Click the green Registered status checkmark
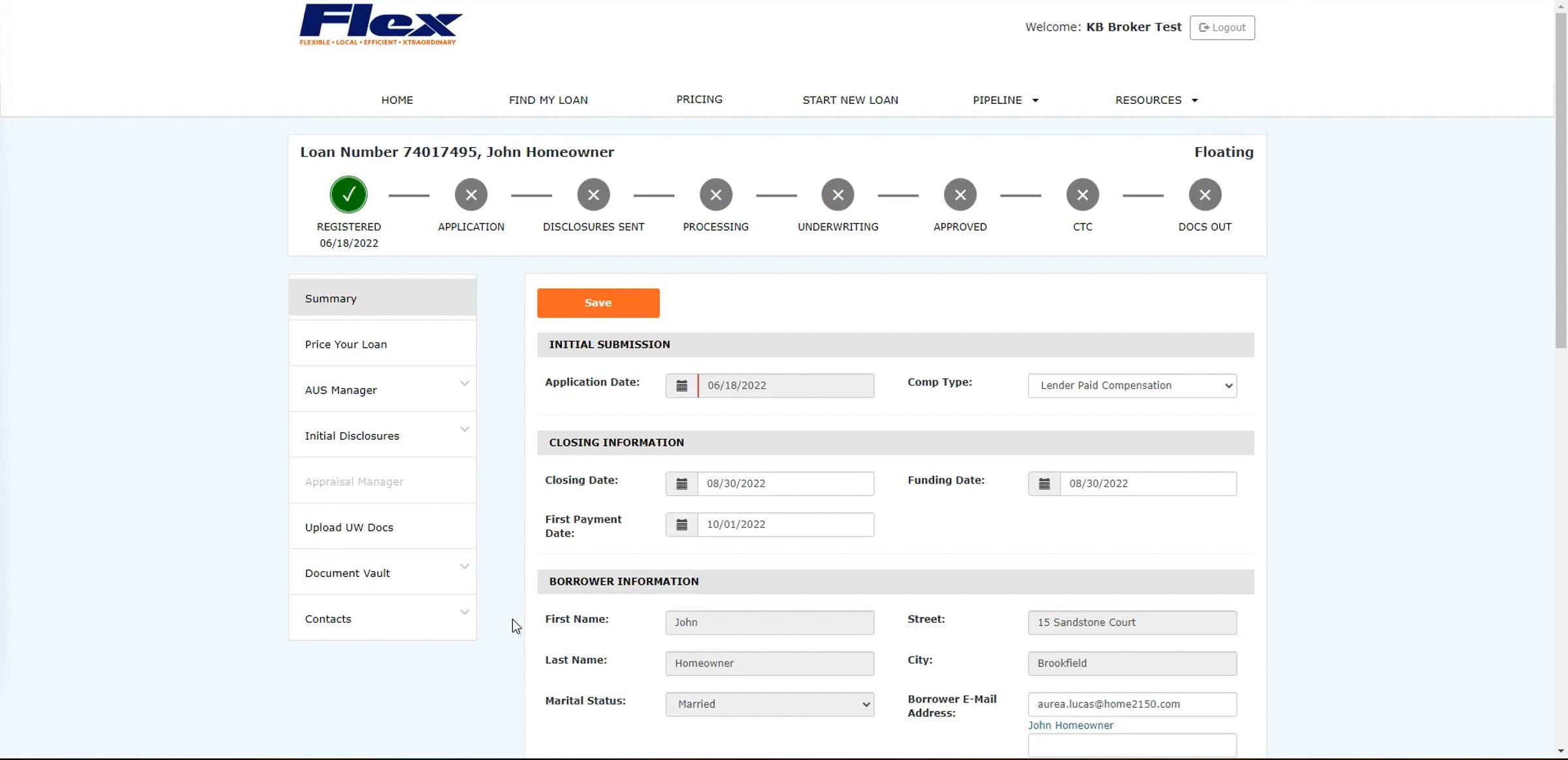This screenshot has width=1568, height=760. click(349, 195)
